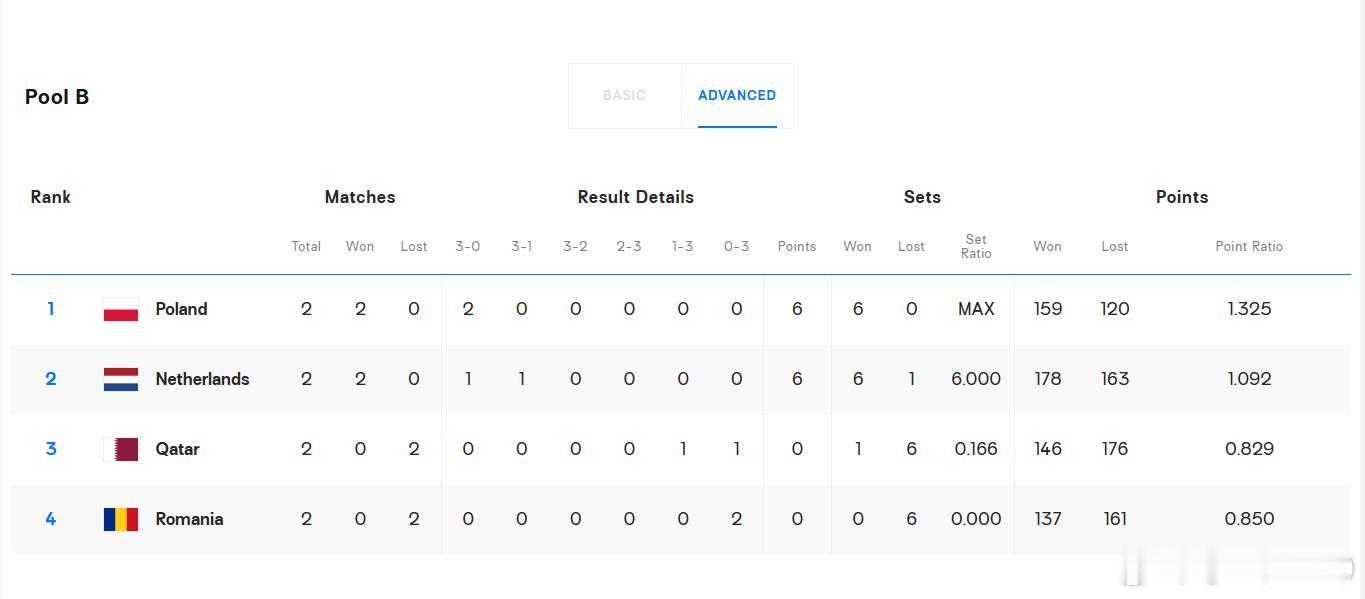Open the Romania team link

click(189, 519)
